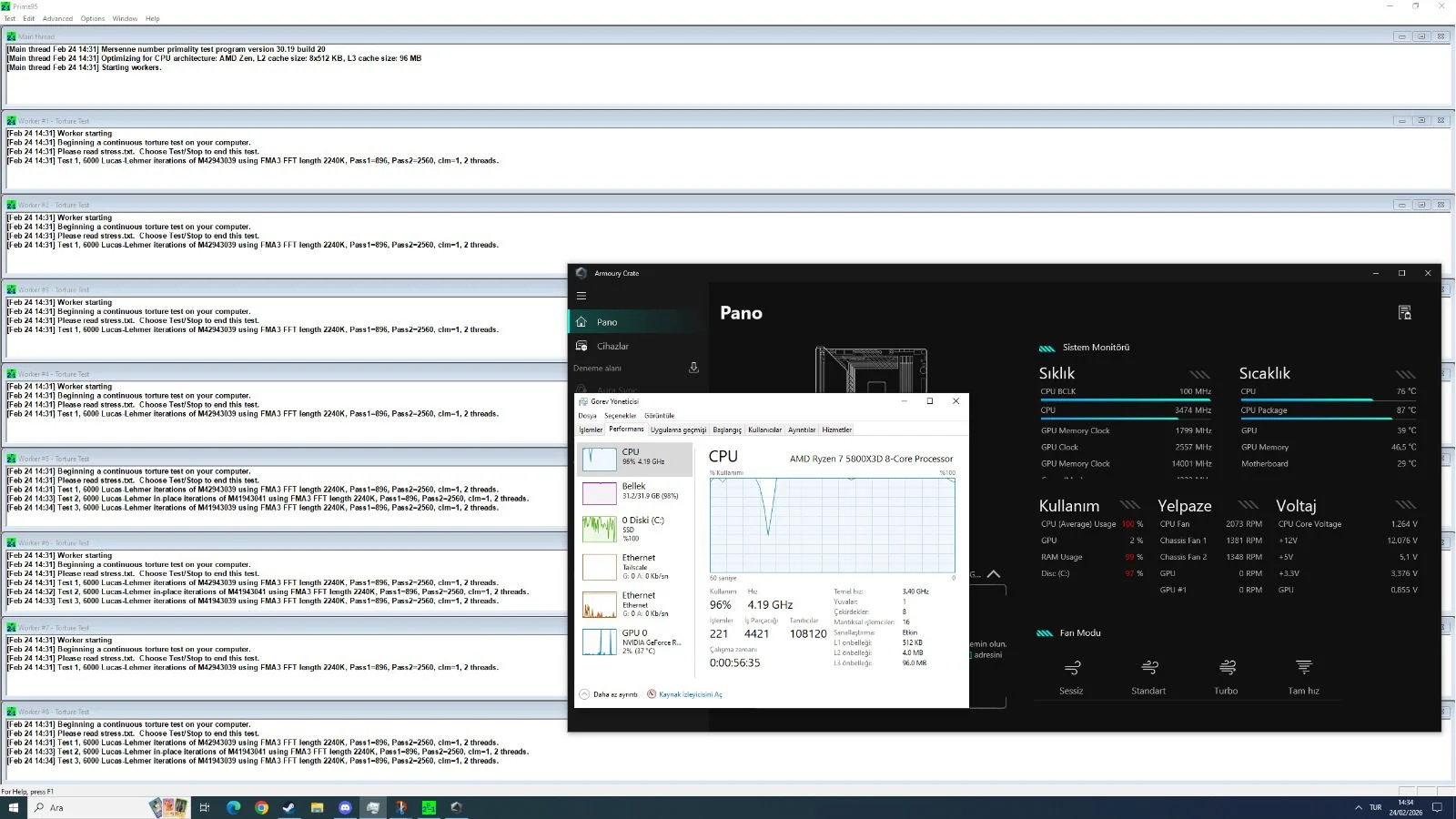Open the Prime95 Advanced menu
This screenshot has height=819, width=1456.
pos(57,18)
